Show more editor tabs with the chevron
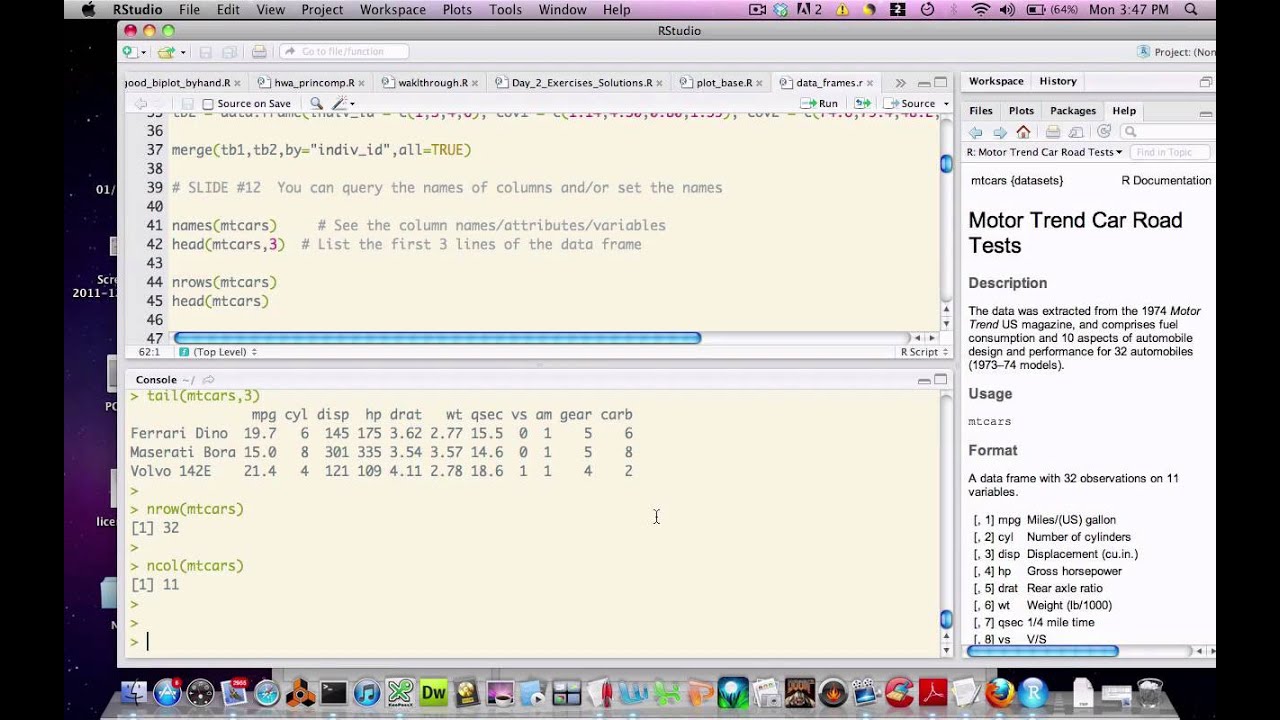The image size is (1280, 720). pyautogui.click(x=900, y=83)
